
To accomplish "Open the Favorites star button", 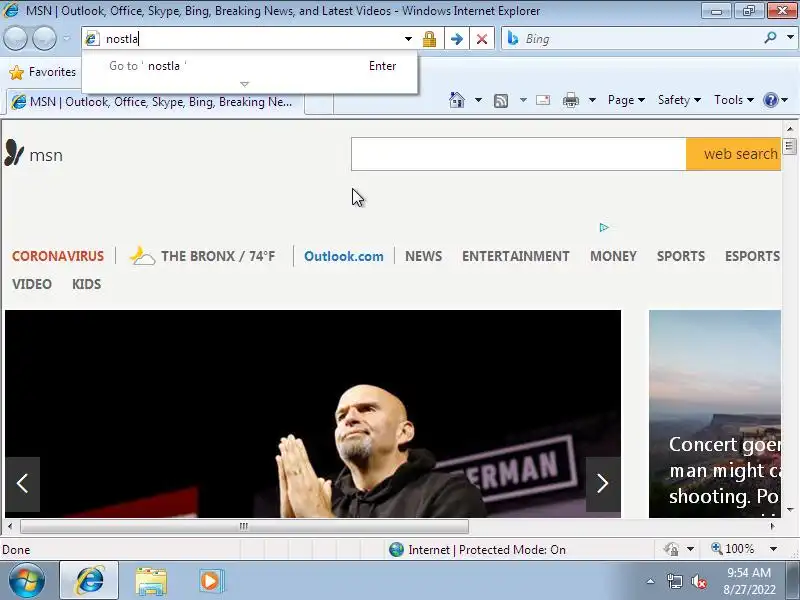I will (x=42, y=72).
